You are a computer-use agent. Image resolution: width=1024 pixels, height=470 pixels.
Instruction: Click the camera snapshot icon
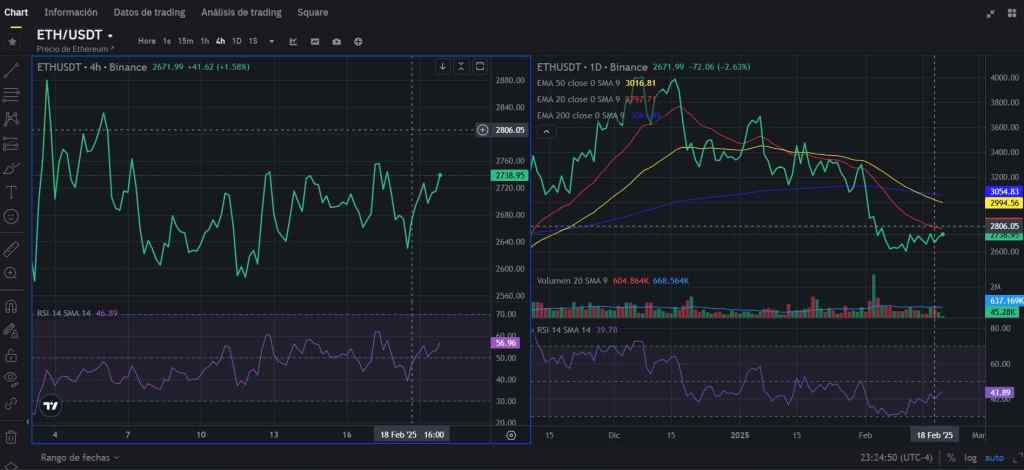coord(336,41)
